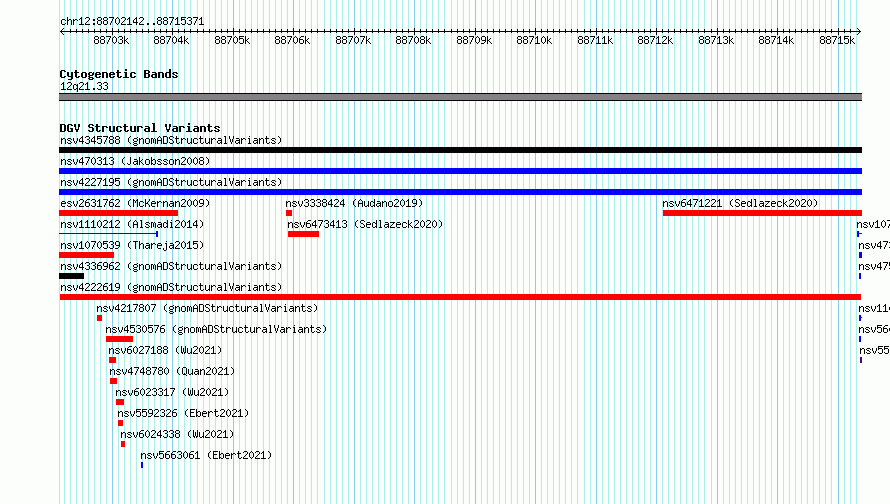Viewport: 890px width, 504px height.
Task: Click the 88712k ruler tick label
Action: point(655,40)
